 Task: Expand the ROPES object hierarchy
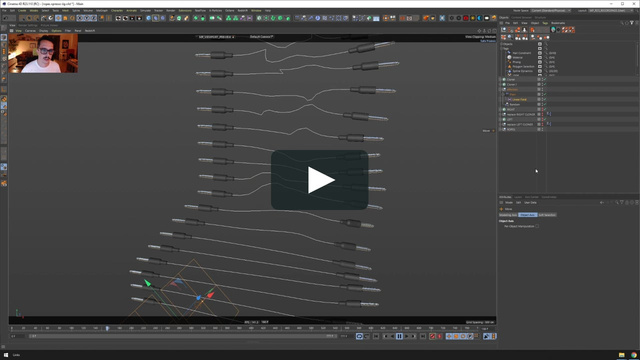(x=501, y=129)
